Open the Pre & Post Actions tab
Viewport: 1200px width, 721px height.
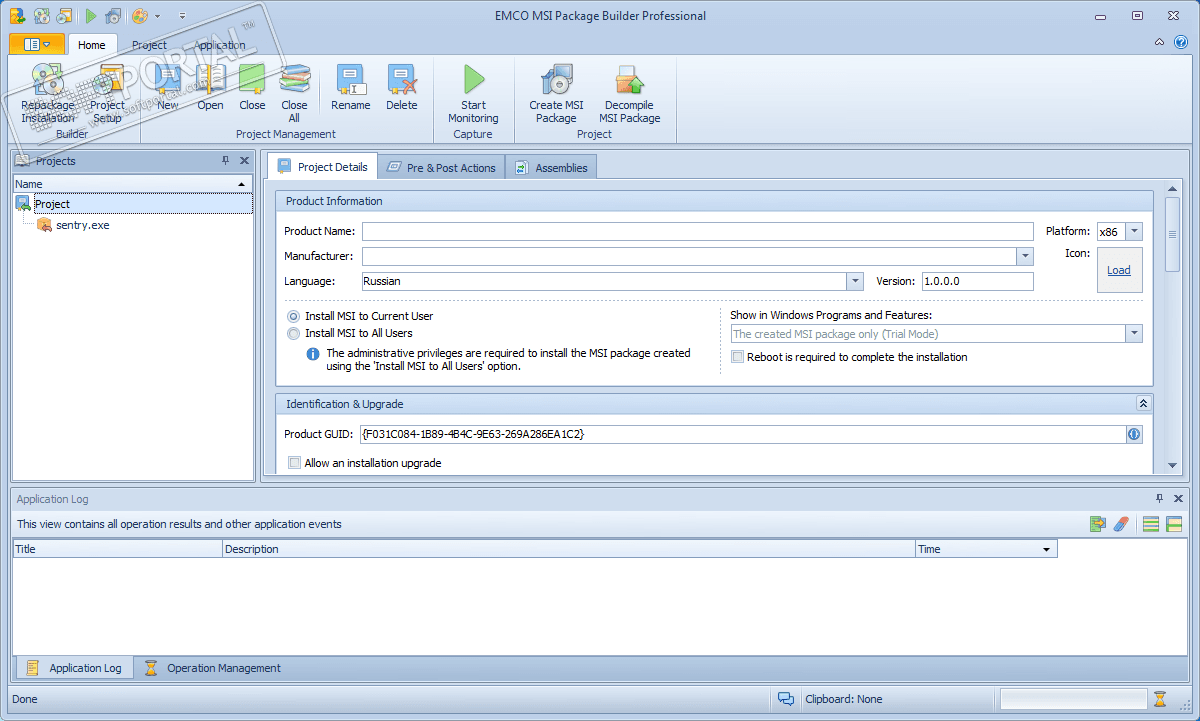coord(441,167)
